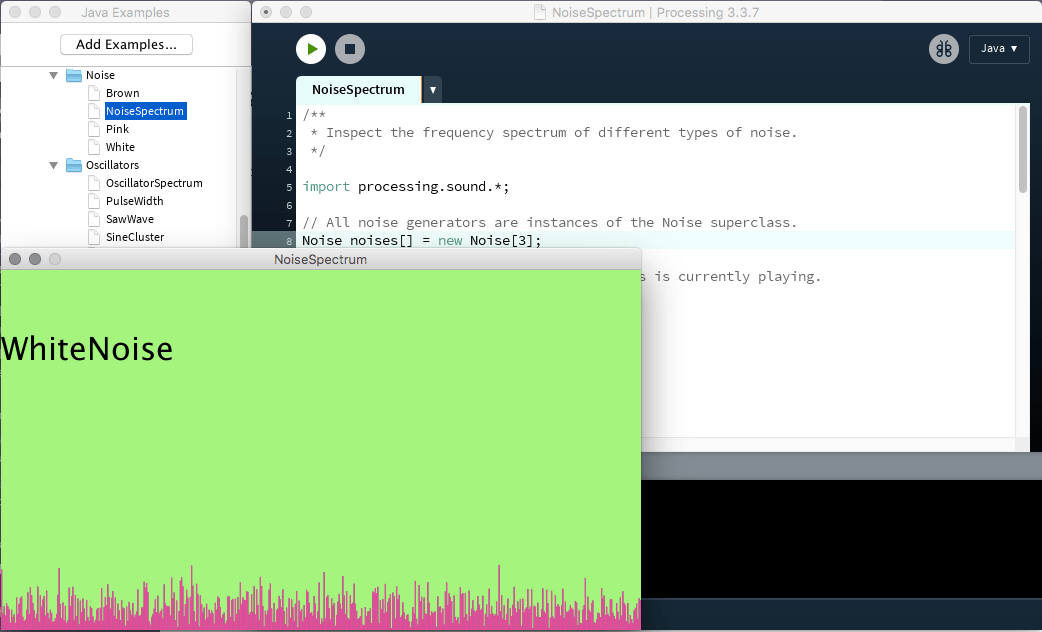Click the Oscillators folder icon

pyautogui.click(x=74, y=165)
